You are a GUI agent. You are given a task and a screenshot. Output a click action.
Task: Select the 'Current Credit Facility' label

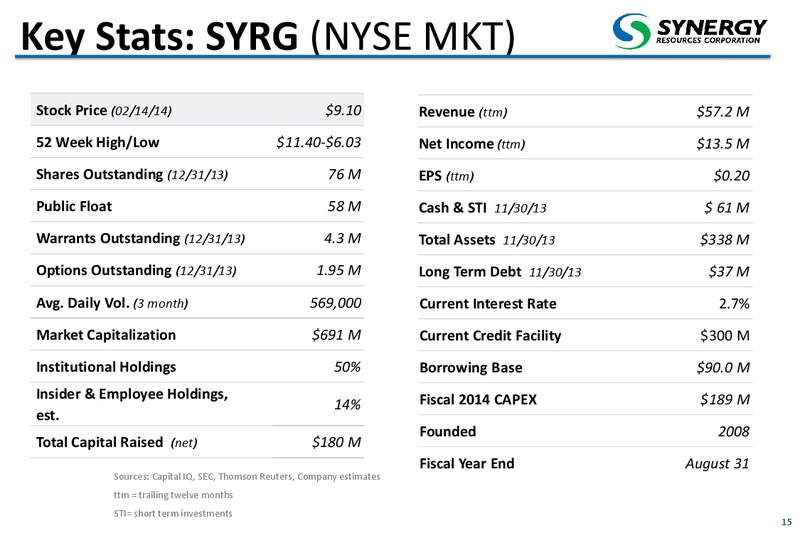click(490, 336)
